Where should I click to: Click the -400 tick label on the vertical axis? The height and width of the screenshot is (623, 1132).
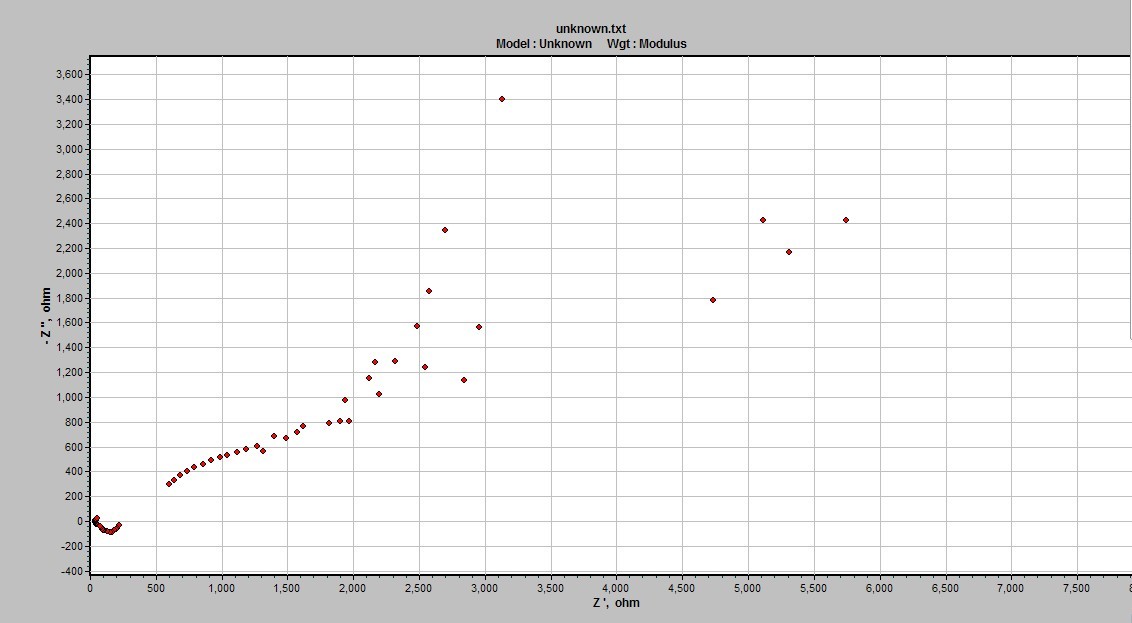[71, 571]
